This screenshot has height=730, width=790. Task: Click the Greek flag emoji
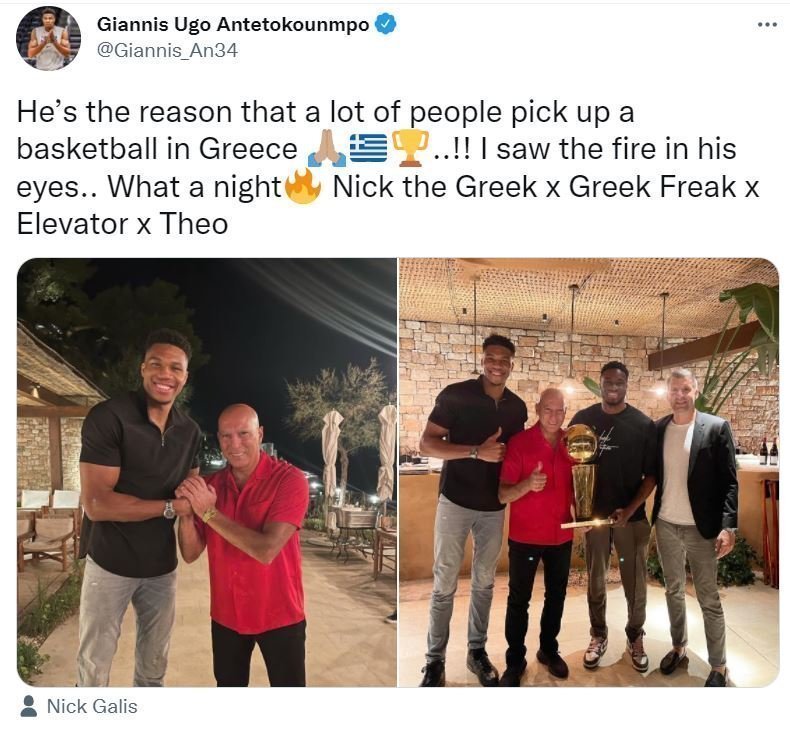tap(368, 149)
